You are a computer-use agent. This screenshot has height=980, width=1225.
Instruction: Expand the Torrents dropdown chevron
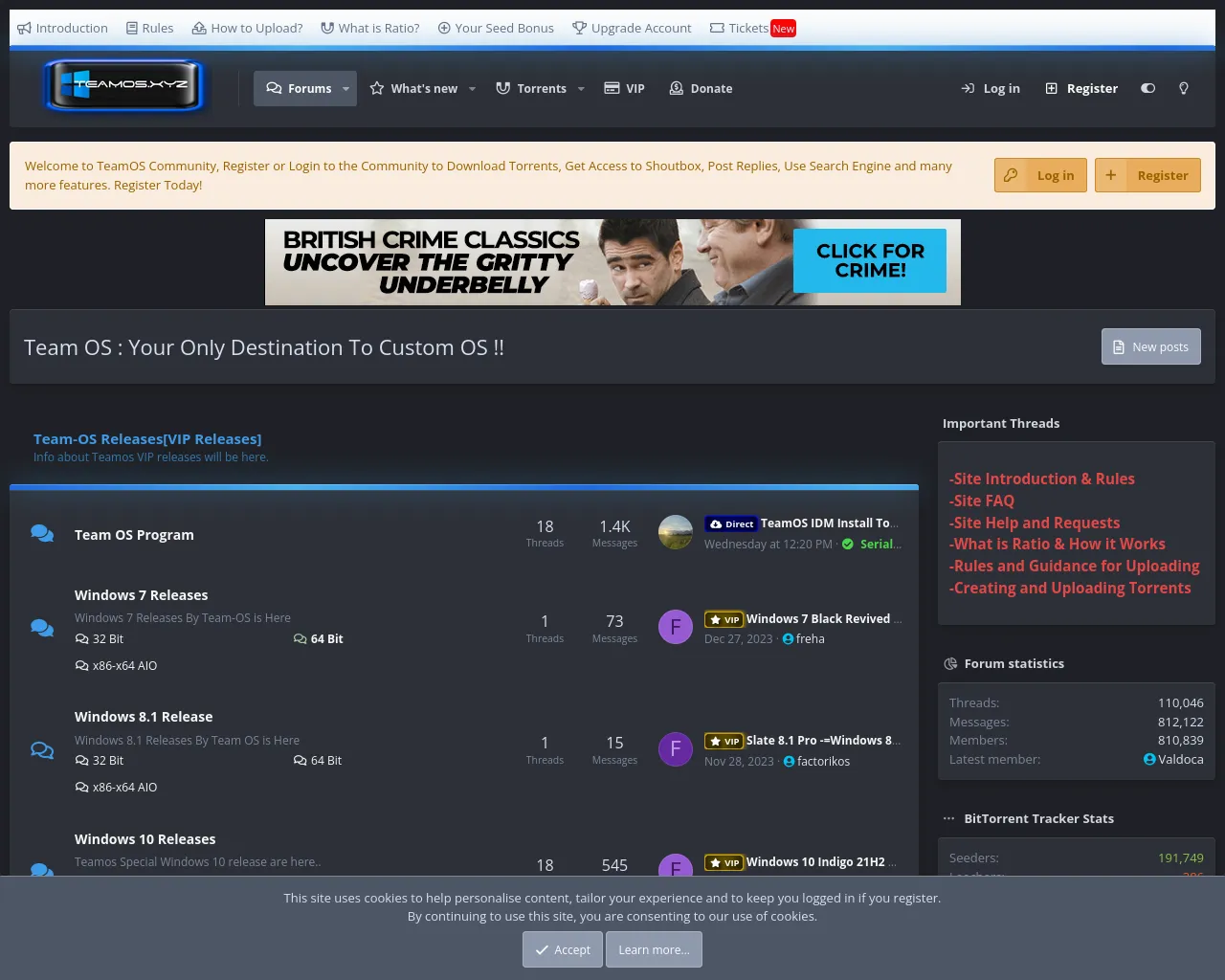[x=581, y=88]
